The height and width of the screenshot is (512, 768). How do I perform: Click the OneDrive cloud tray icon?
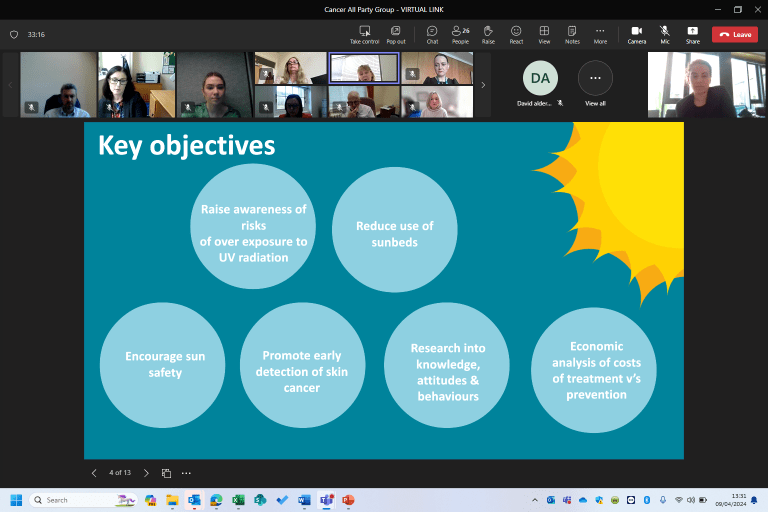click(583, 500)
